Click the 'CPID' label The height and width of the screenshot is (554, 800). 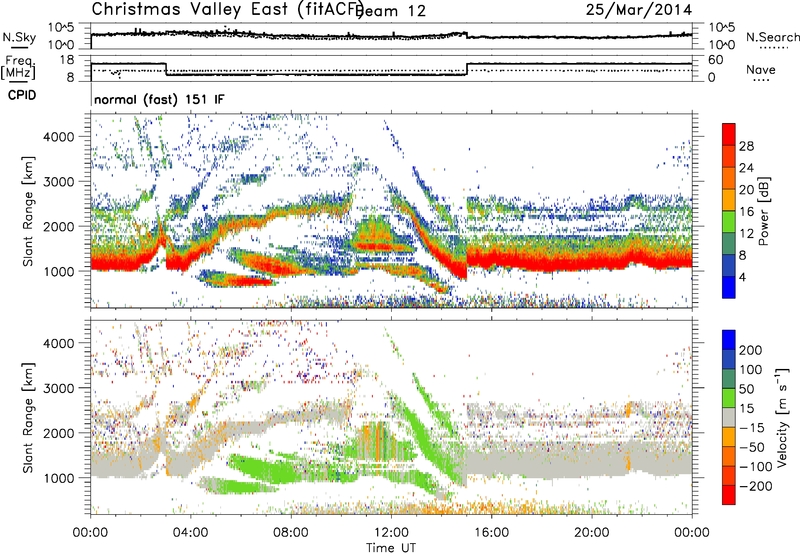(22, 95)
